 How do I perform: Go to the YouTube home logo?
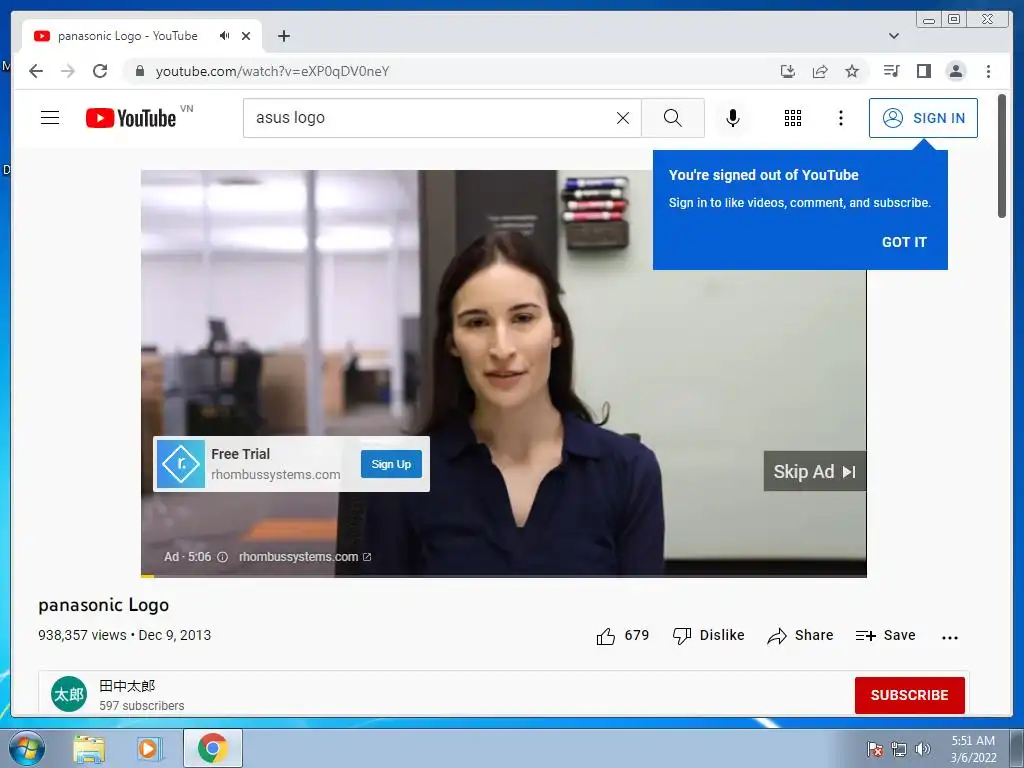point(131,118)
